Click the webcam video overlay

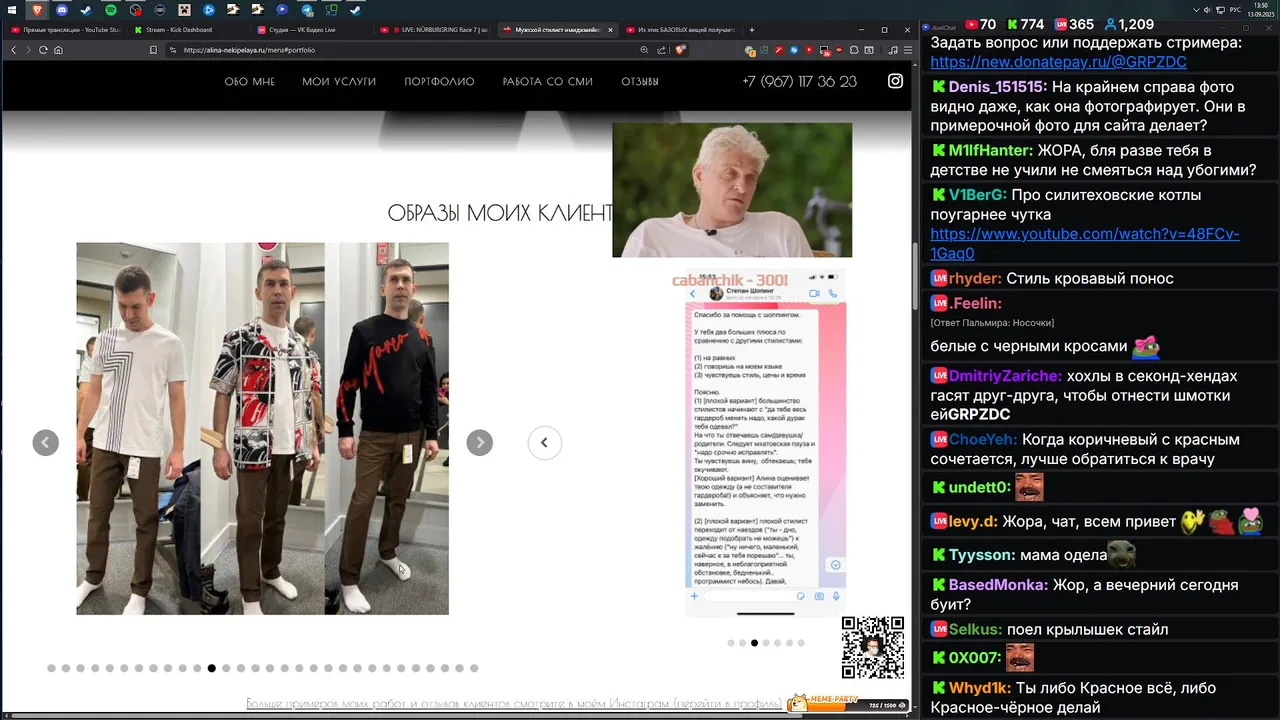tap(732, 190)
